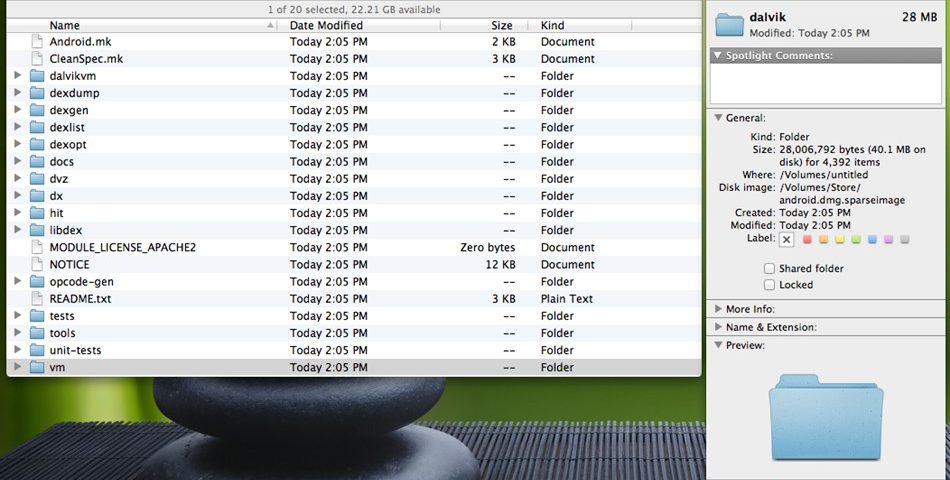Collapse the Preview section
This screenshot has width=950, height=480.
[x=718, y=345]
